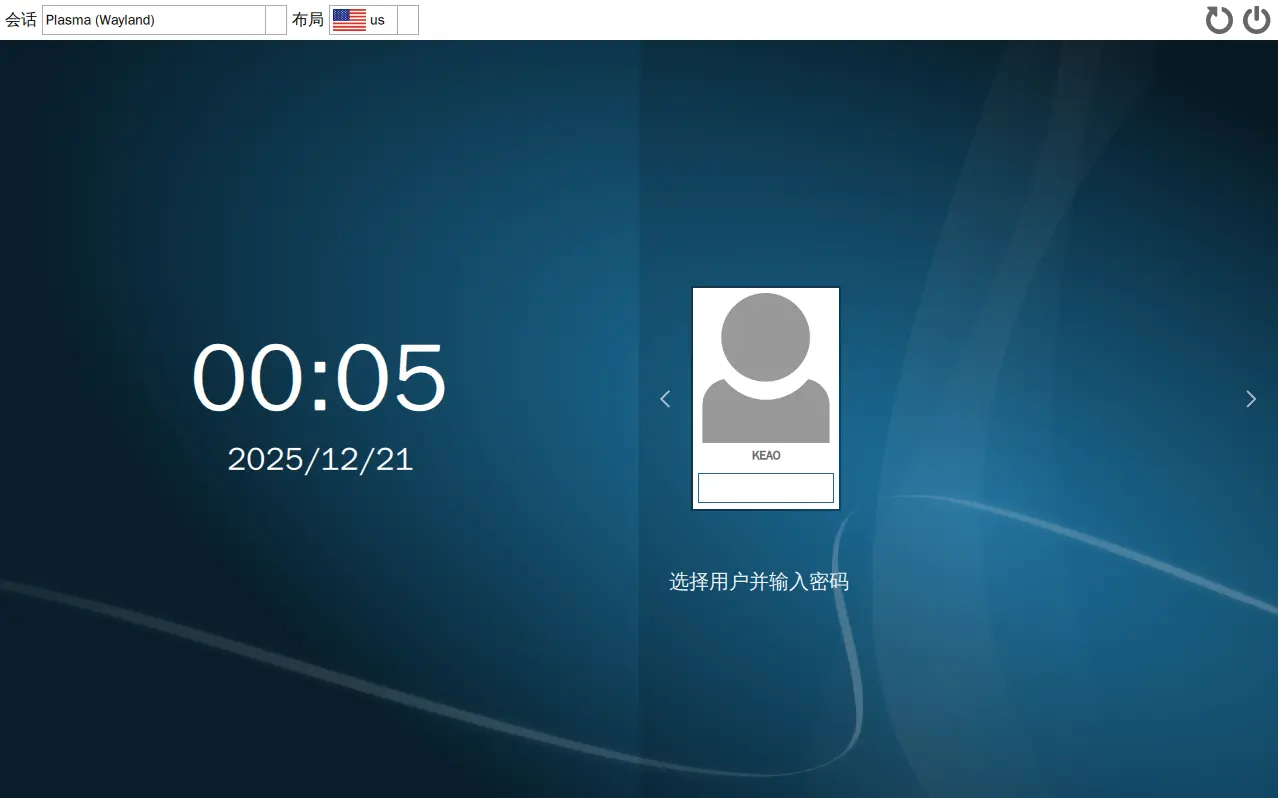Click the US flag icon

pyautogui.click(x=348, y=19)
